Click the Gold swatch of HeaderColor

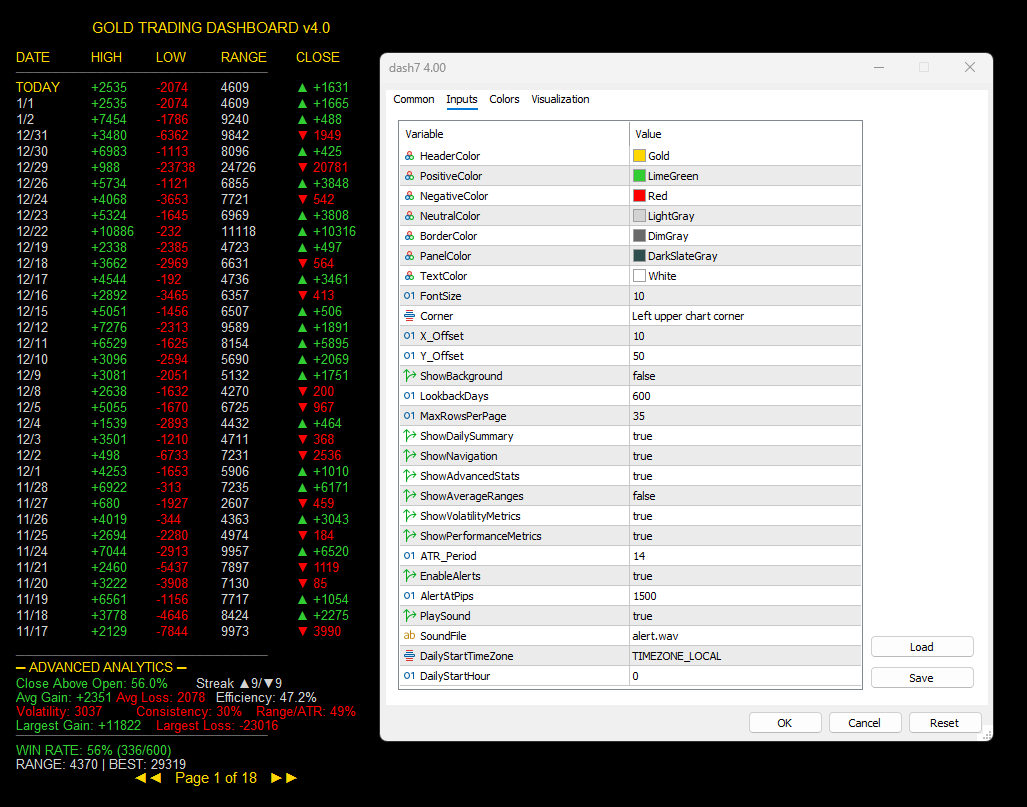(639, 156)
